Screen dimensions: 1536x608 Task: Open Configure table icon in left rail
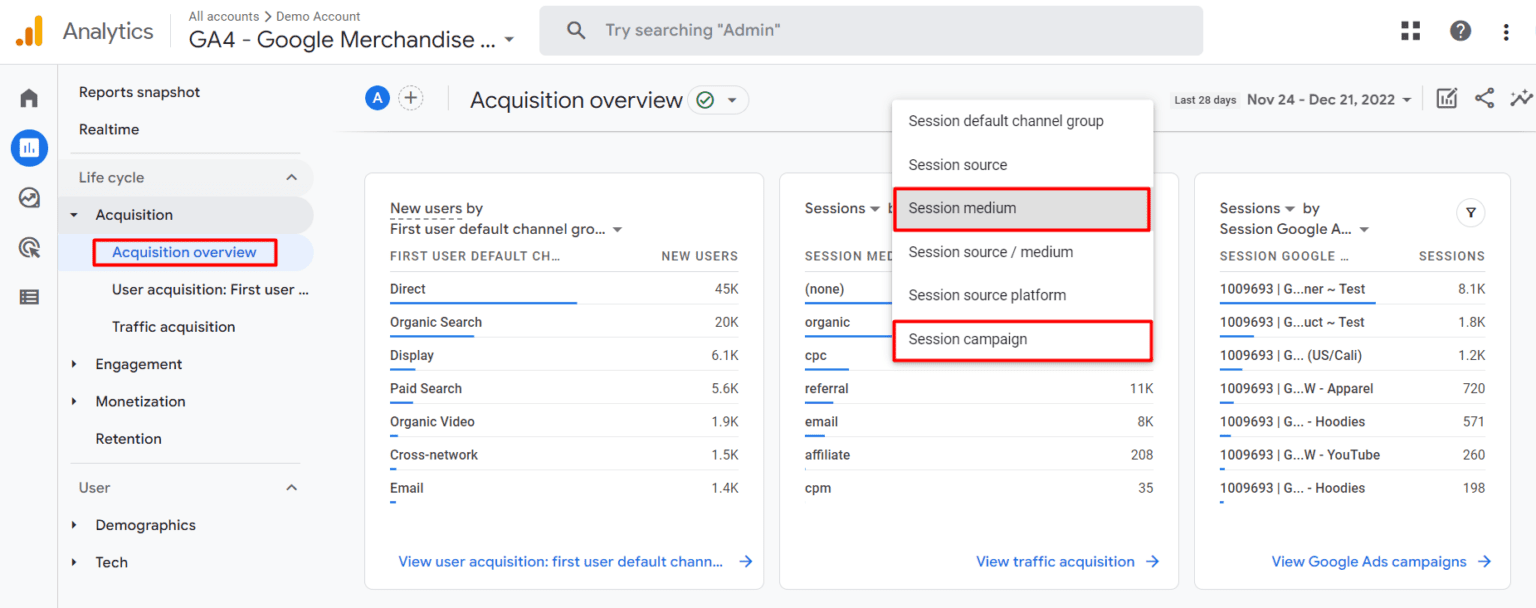(x=29, y=297)
